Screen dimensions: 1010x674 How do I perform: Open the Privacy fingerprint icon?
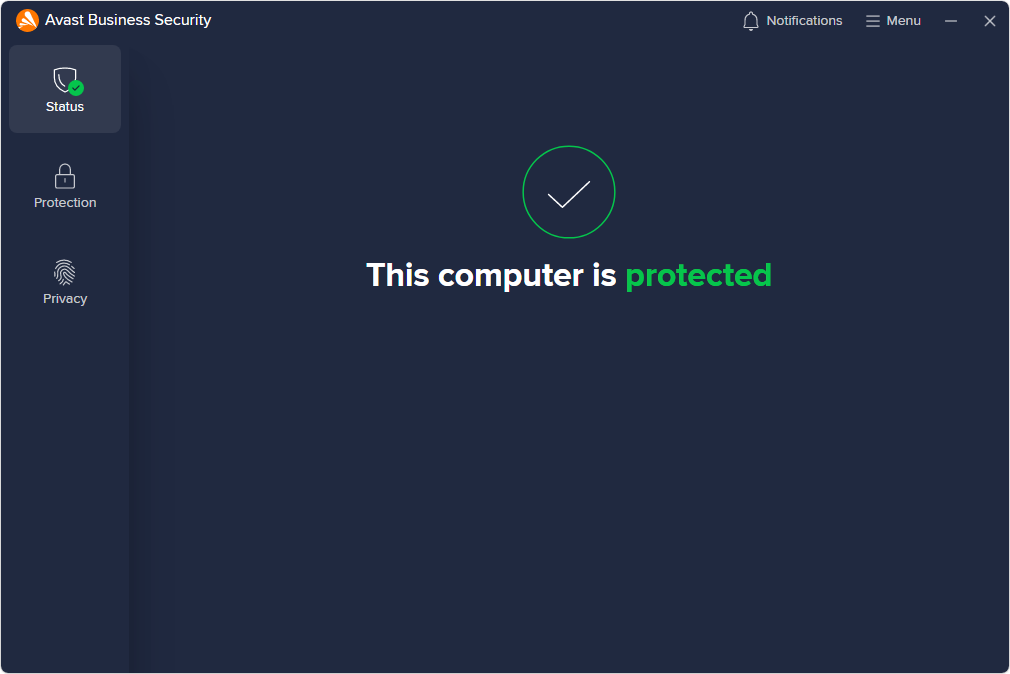click(x=65, y=272)
